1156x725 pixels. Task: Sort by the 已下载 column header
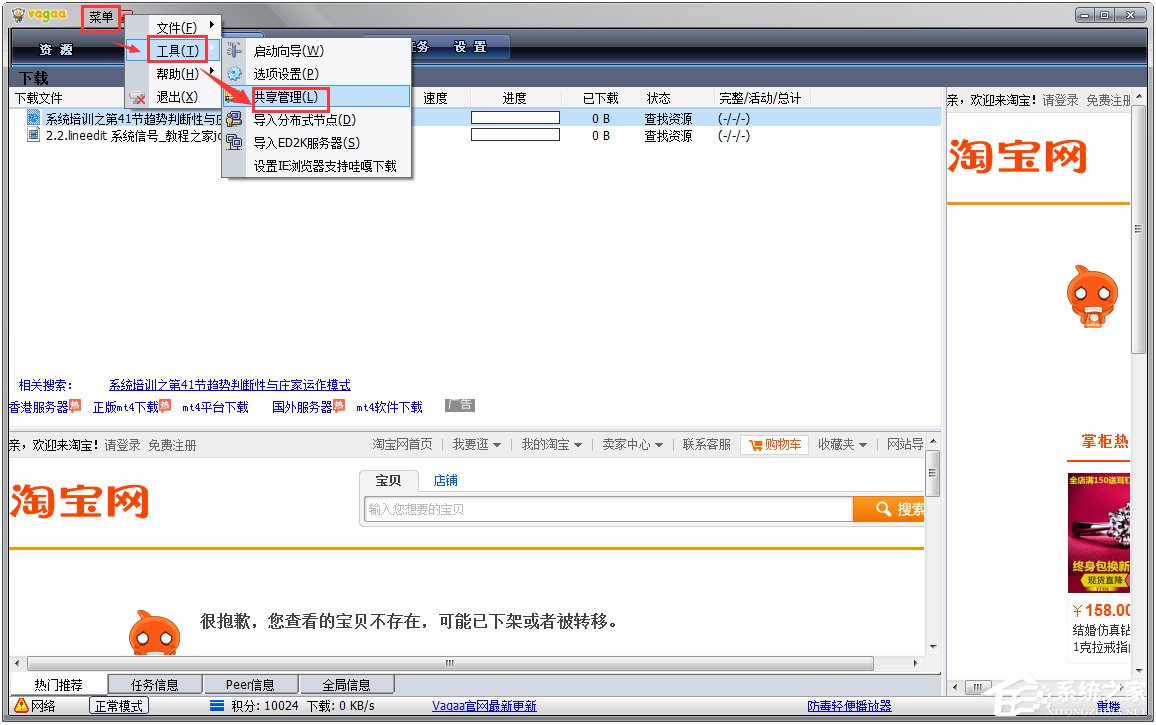600,98
